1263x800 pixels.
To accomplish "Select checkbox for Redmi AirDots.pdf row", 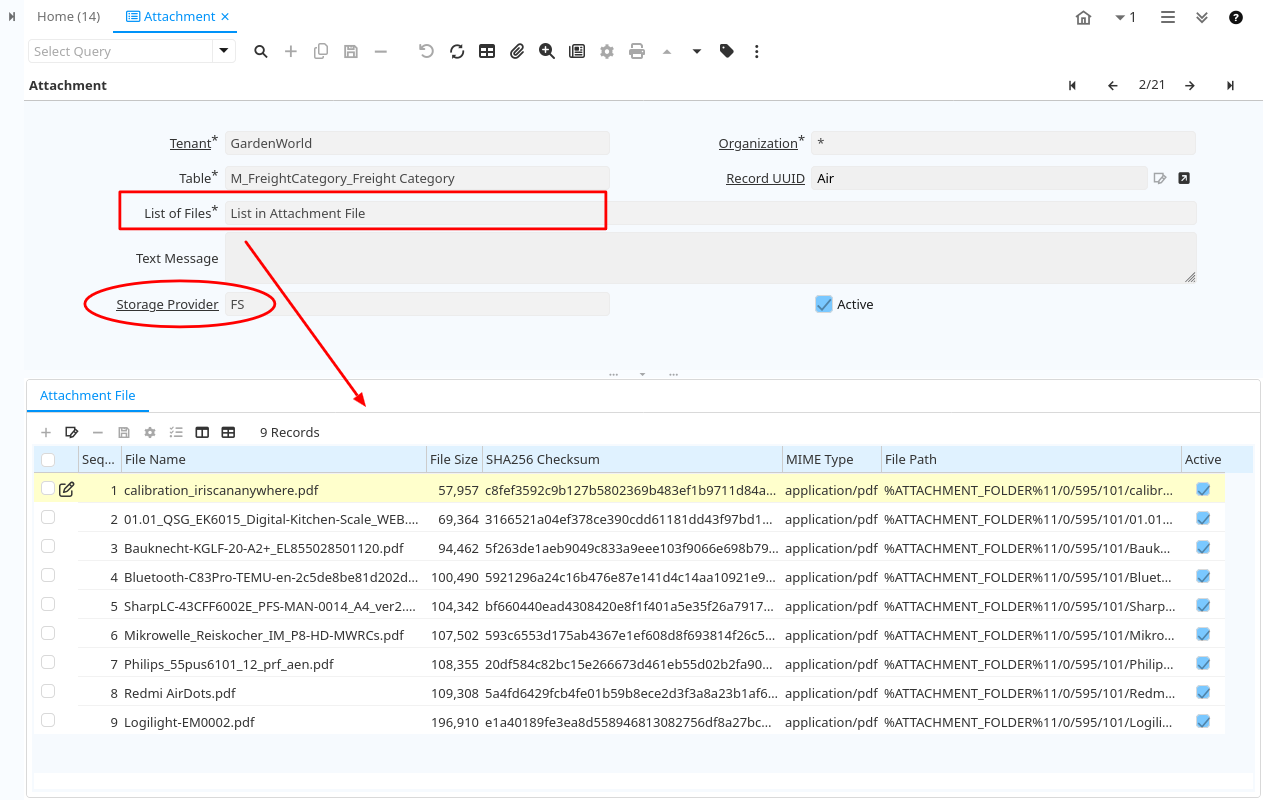I will pos(48,692).
